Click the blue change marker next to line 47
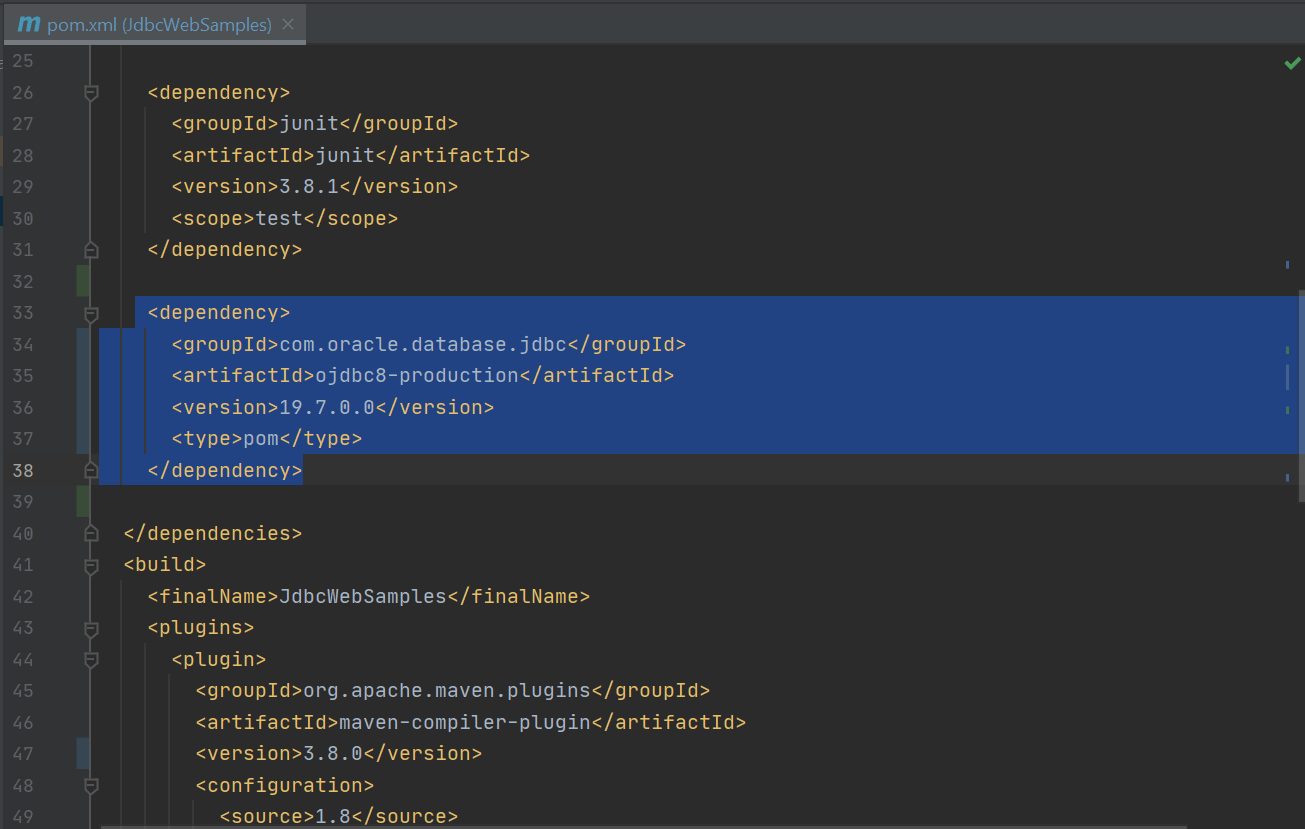 (83, 752)
